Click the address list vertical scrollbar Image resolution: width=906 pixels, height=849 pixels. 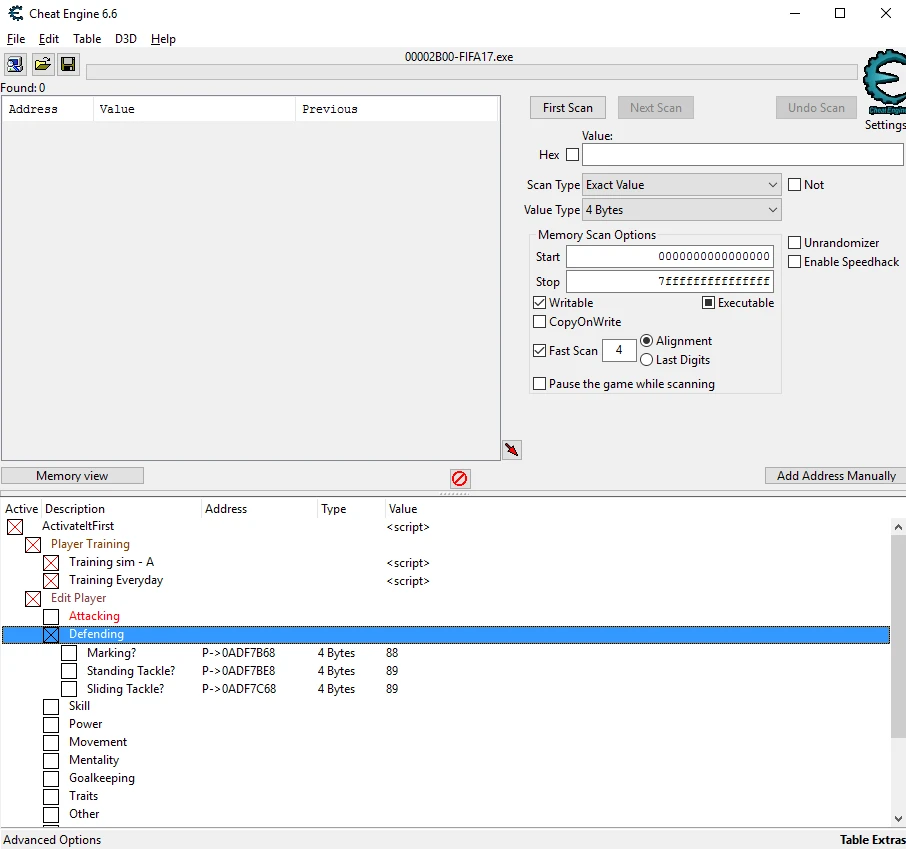(x=897, y=670)
